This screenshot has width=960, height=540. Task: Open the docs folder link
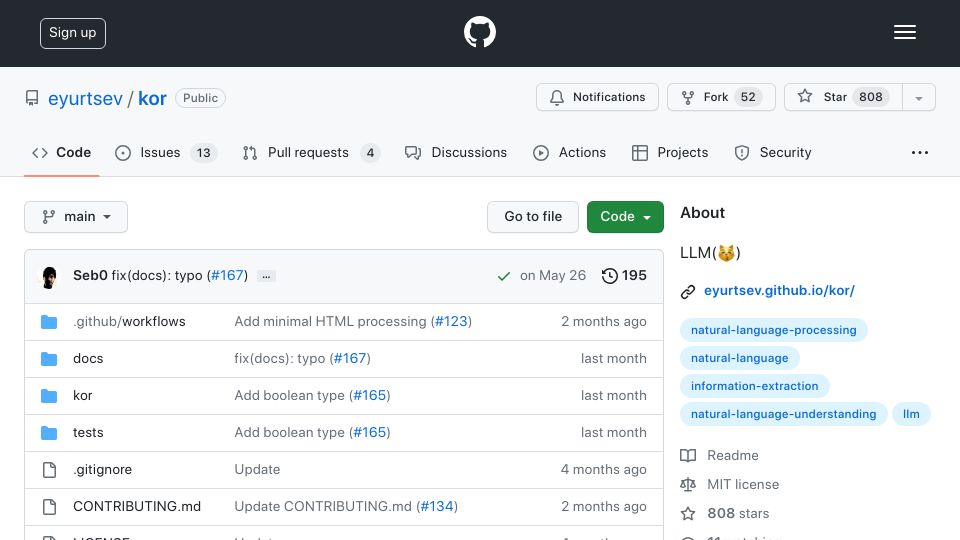click(x=88, y=358)
